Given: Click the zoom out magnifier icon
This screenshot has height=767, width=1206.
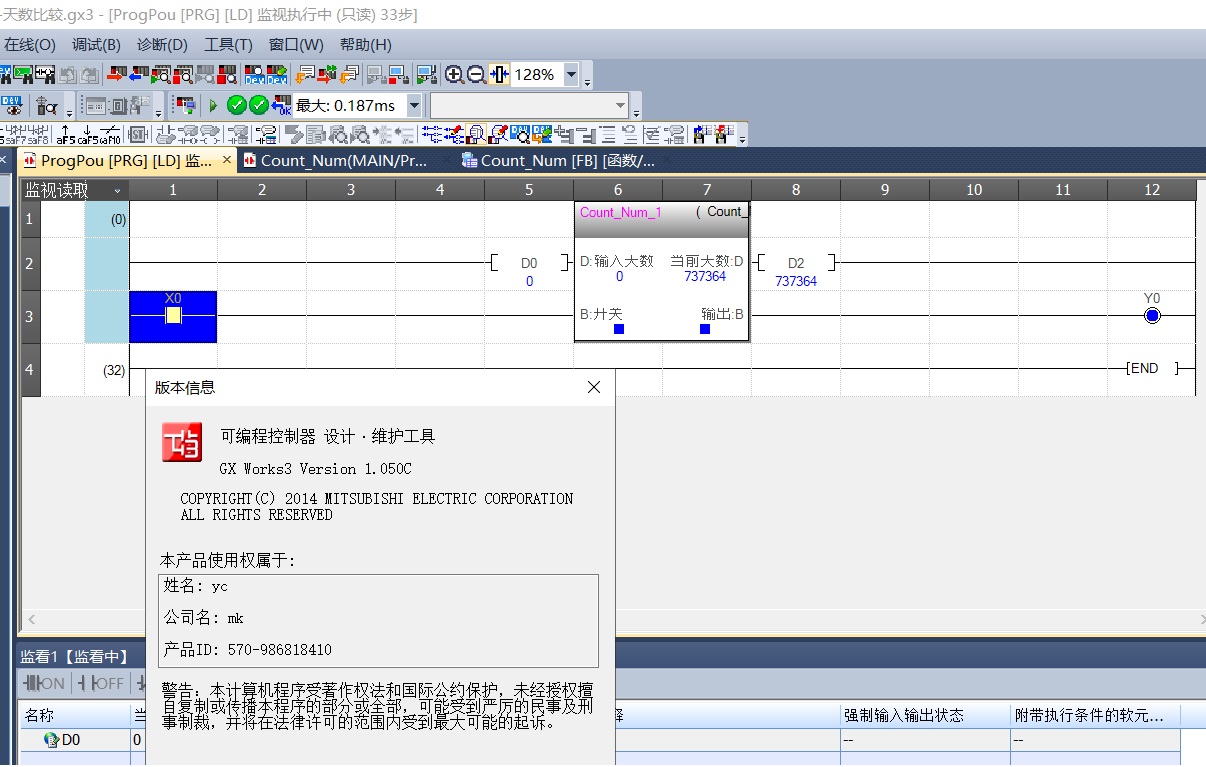Looking at the screenshot, I should [476, 75].
